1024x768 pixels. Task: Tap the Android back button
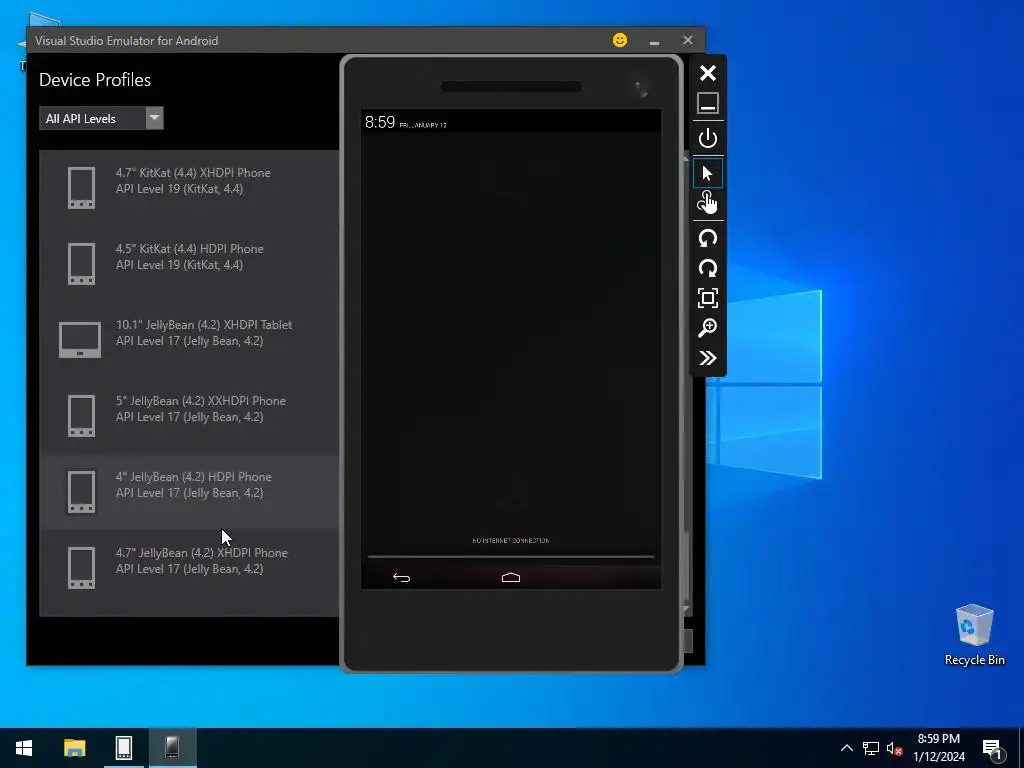(x=402, y=577)
